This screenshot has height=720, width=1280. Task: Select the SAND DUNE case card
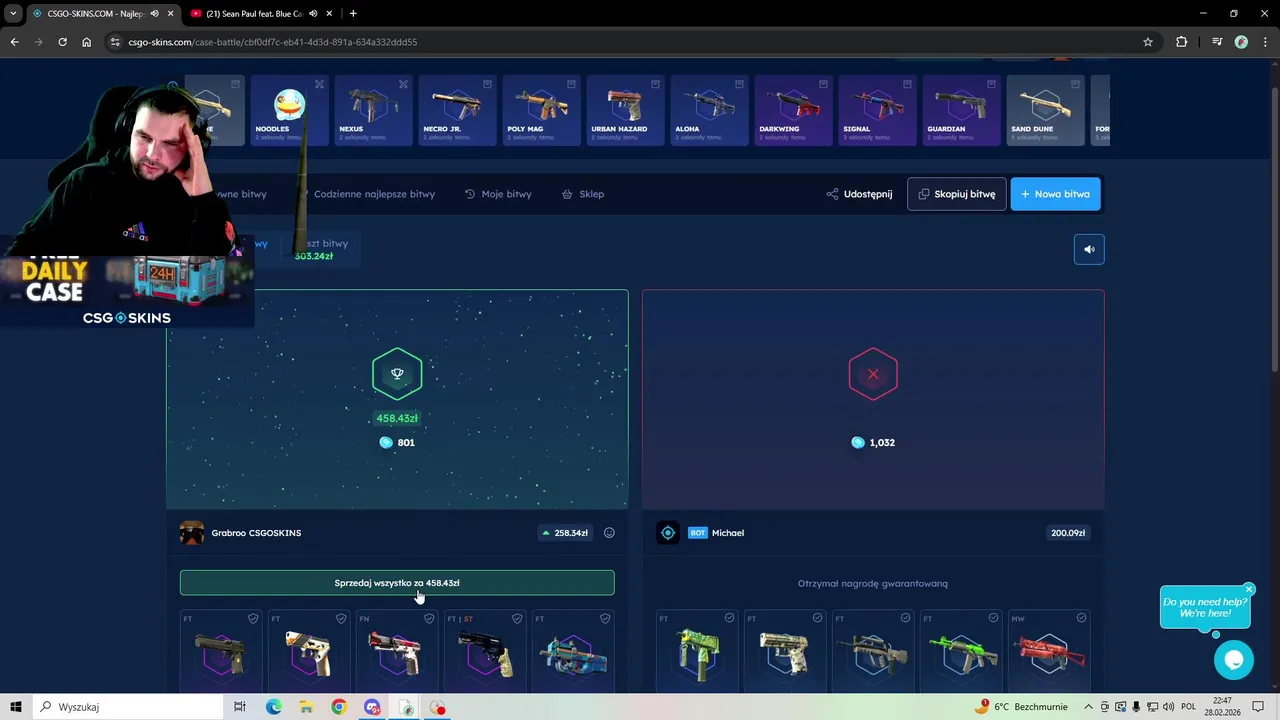[1044, 110]
